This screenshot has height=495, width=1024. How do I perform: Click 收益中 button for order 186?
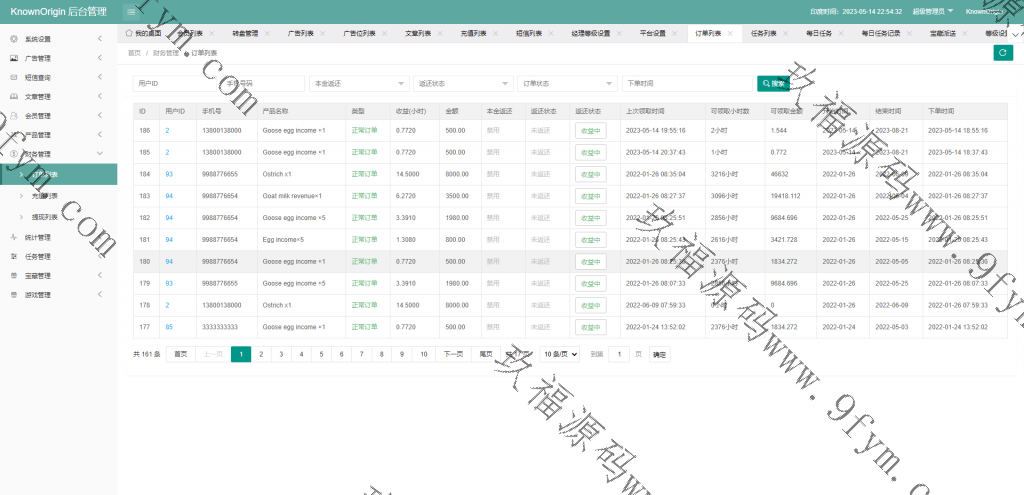click(590, 130)
